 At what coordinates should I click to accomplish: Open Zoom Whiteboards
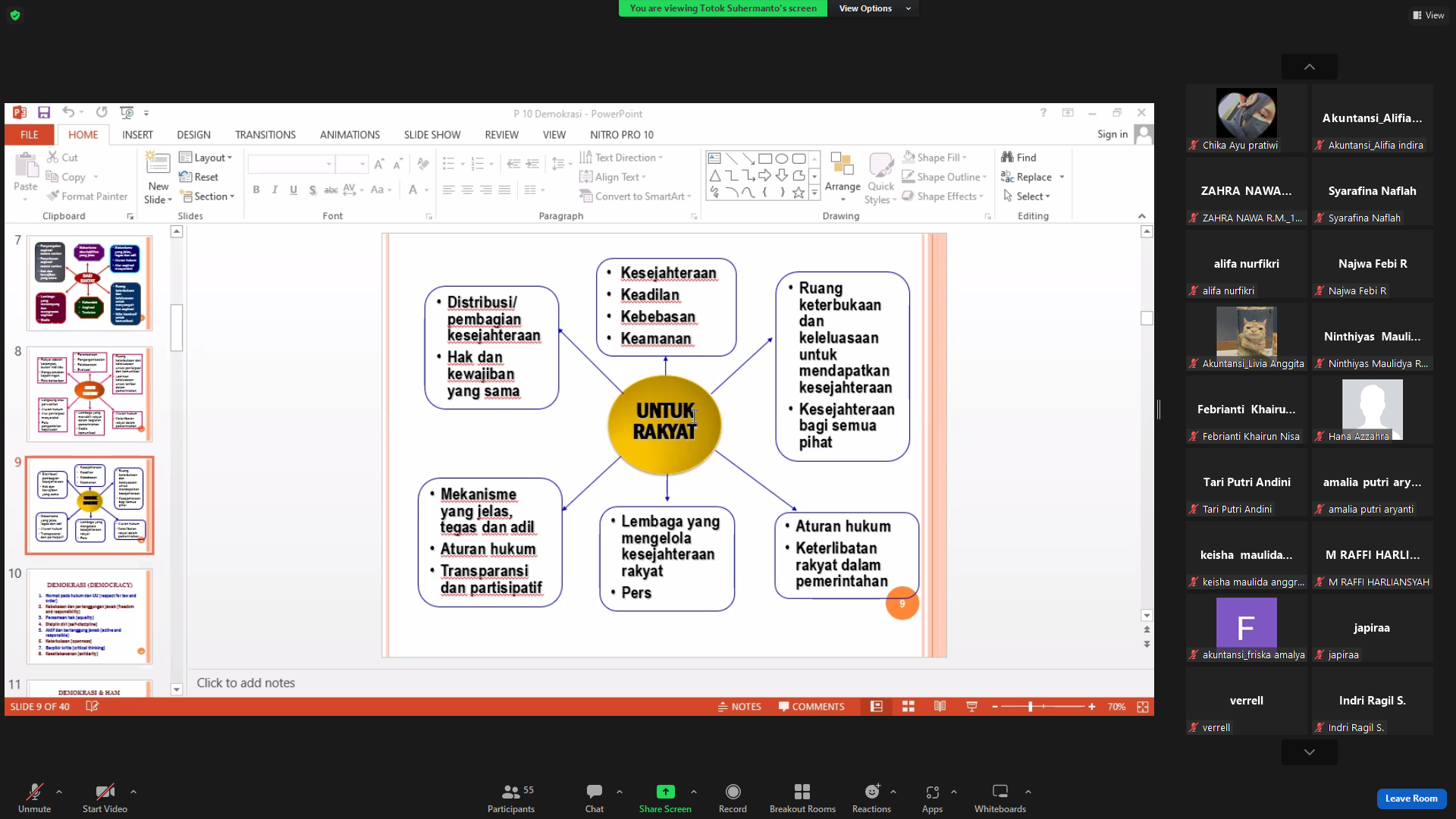[1000, 799]
